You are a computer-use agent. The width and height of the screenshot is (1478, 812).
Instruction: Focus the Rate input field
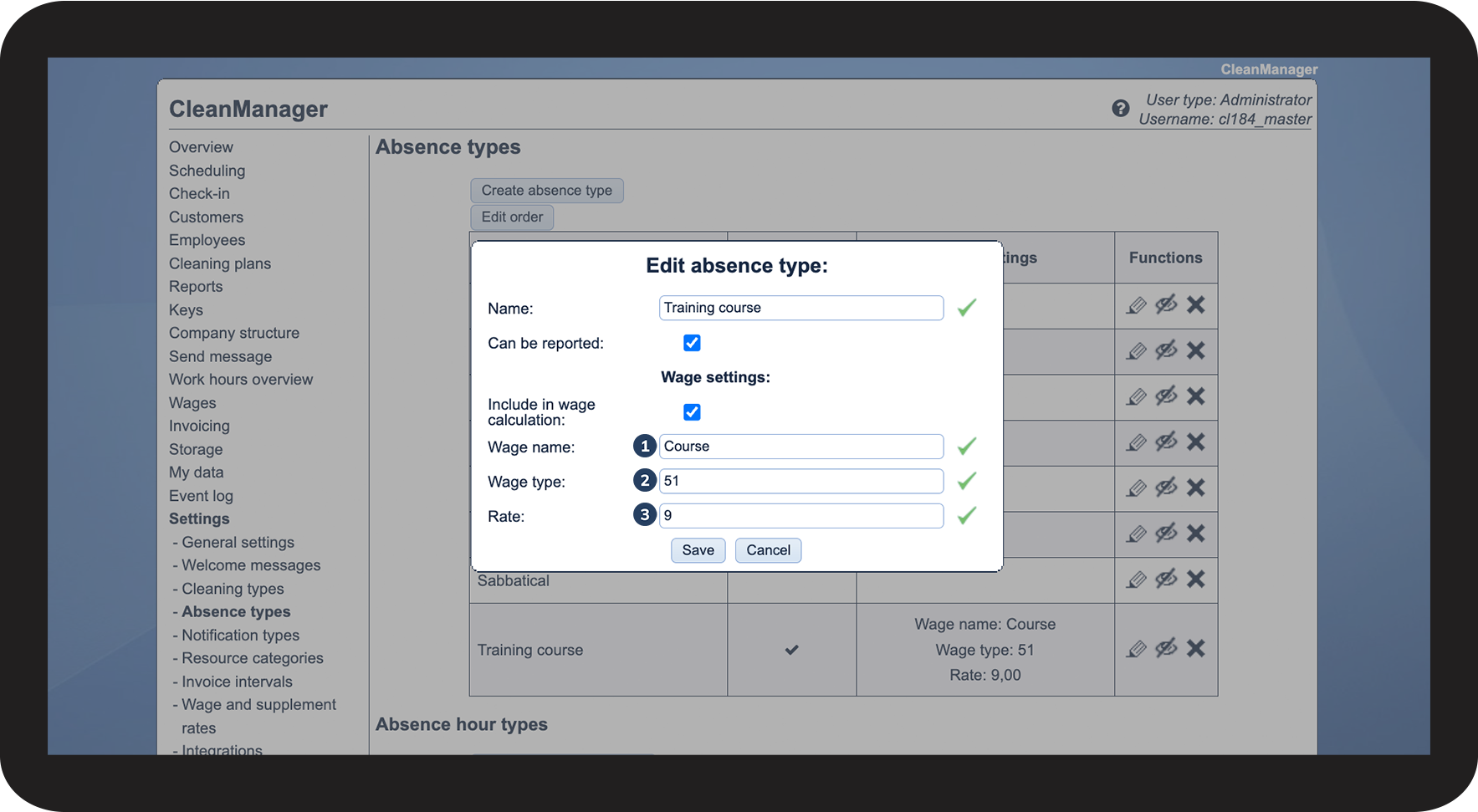(800, 516)
